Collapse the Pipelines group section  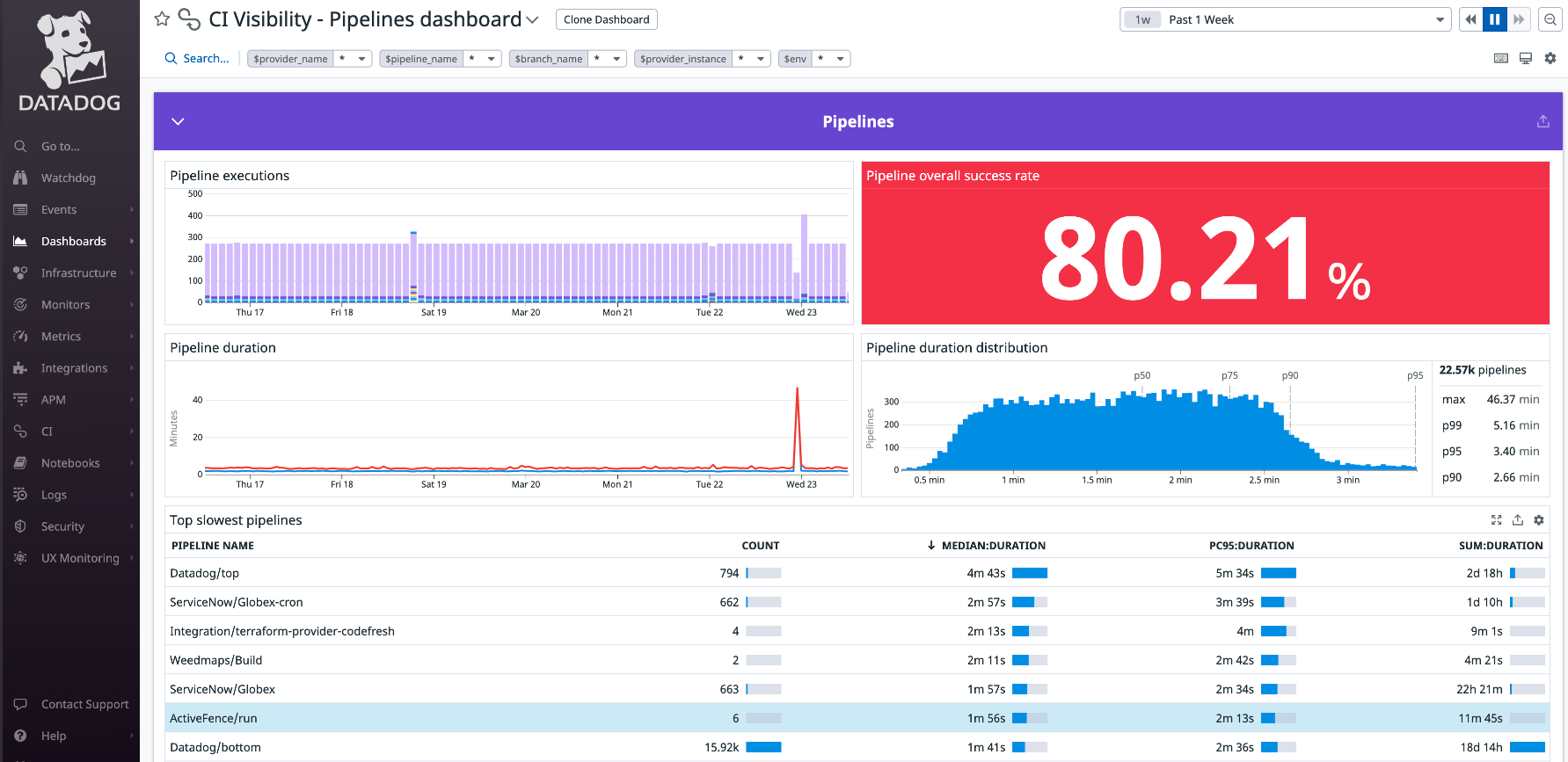point(178,121)
